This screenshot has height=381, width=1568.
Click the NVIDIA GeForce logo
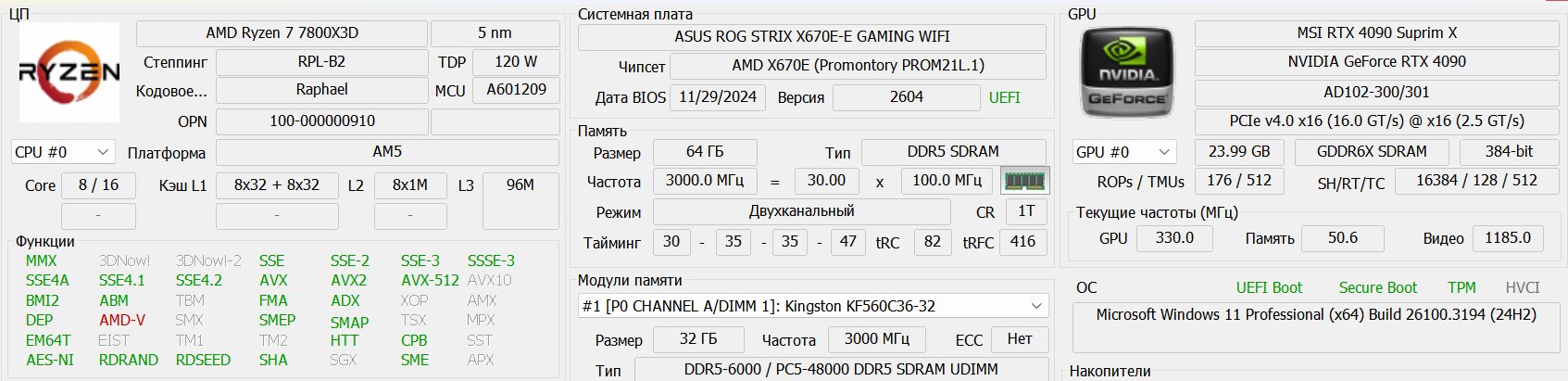(1127, 72)
